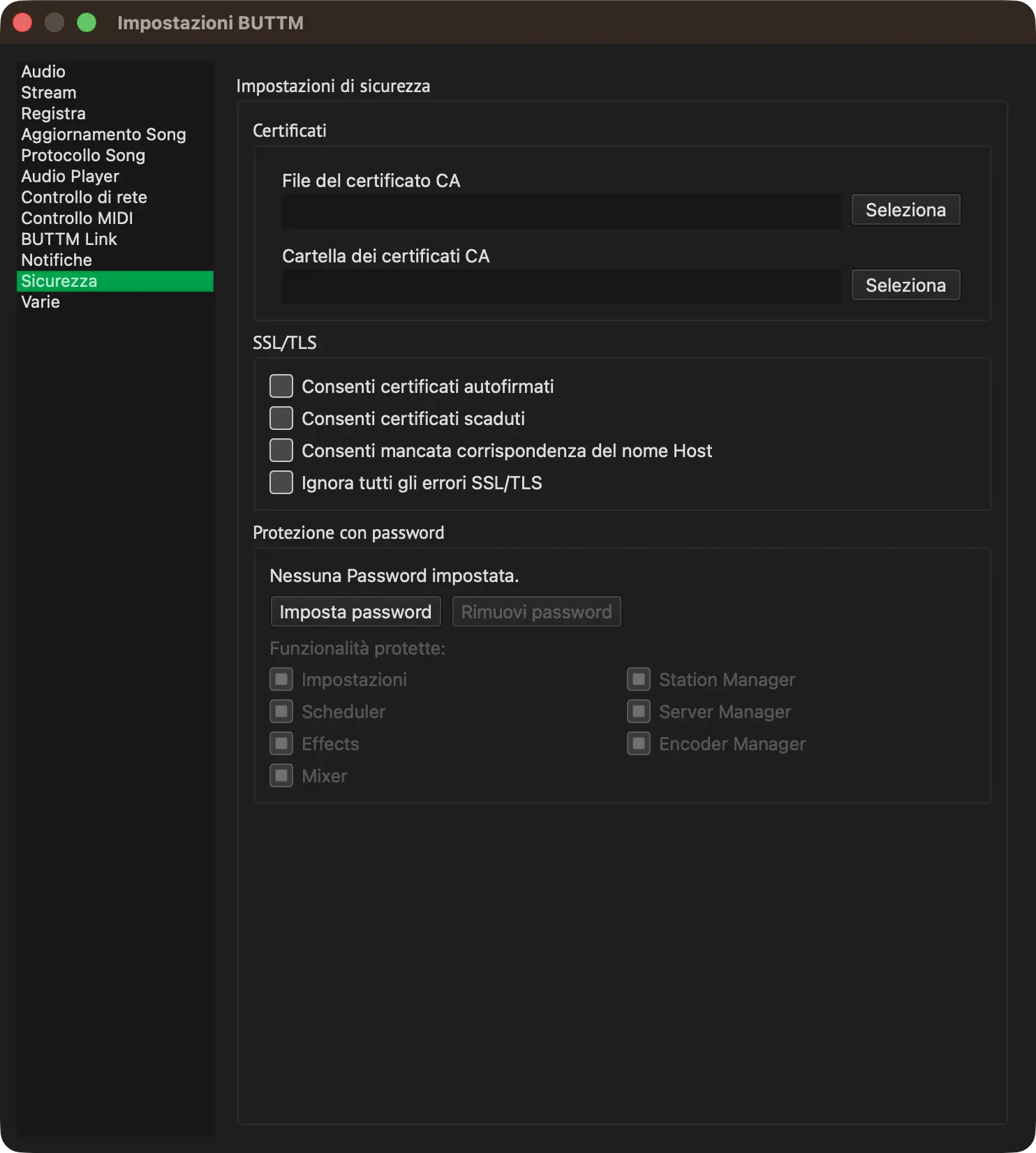Check Consenti mancata corrispondenza del nome Host
The width and height of the screenshot is (1036, 1153).
pyautogui.click(x=281, y=450)
